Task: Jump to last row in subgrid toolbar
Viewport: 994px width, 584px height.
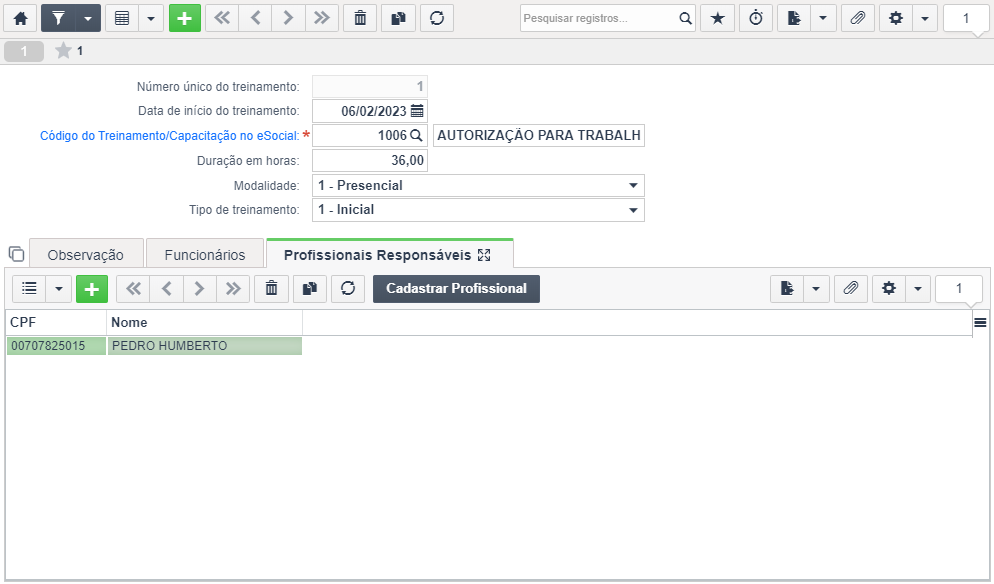Action: tap(233, 289)
